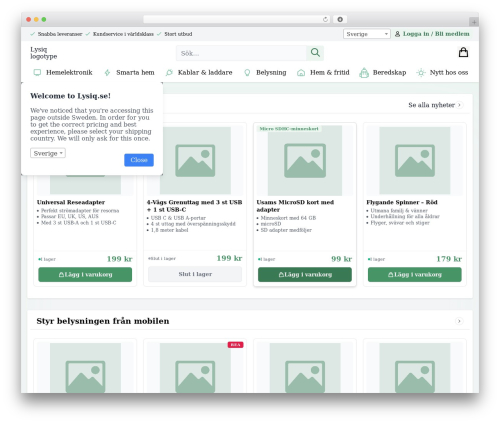Image resolution: width=500 pixels, height=423 pixels.
Task: Click chevron next to Se alla nyheter
Action: pyautogui.click(x=459, y=105)
